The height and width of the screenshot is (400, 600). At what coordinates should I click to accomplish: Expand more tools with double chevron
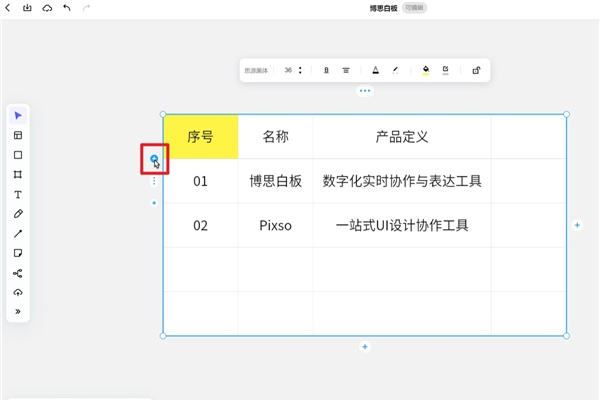(x=18, y=312)
